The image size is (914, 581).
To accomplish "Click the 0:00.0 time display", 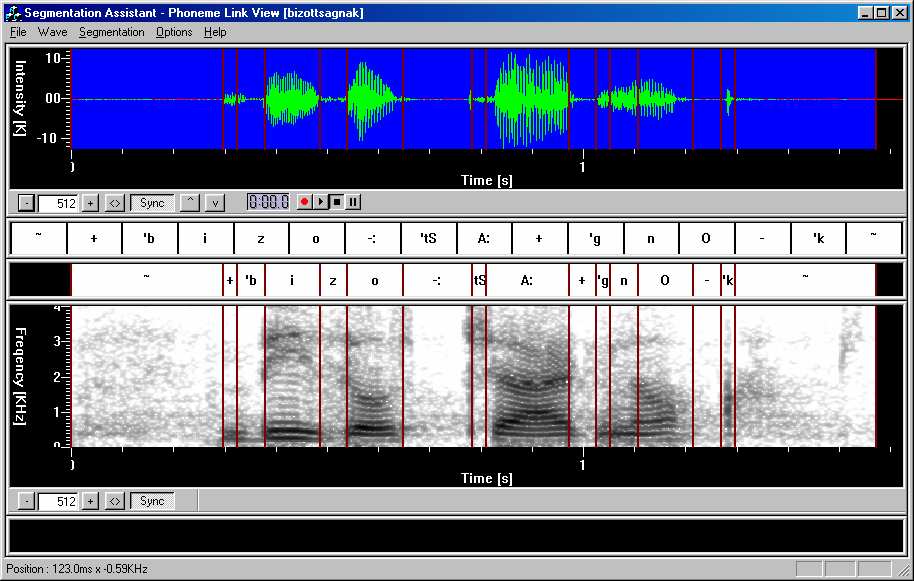I will 268,202.
